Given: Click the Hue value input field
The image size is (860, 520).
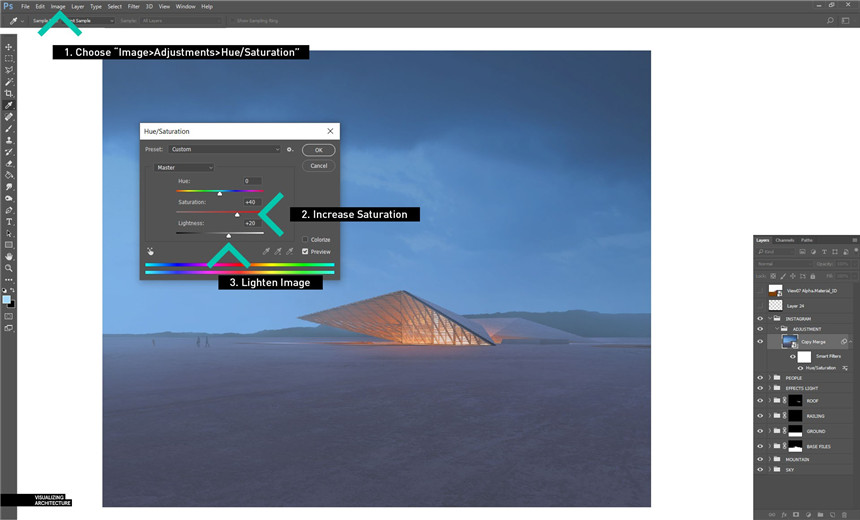Looking at the screenshot, I should (250, 181).
